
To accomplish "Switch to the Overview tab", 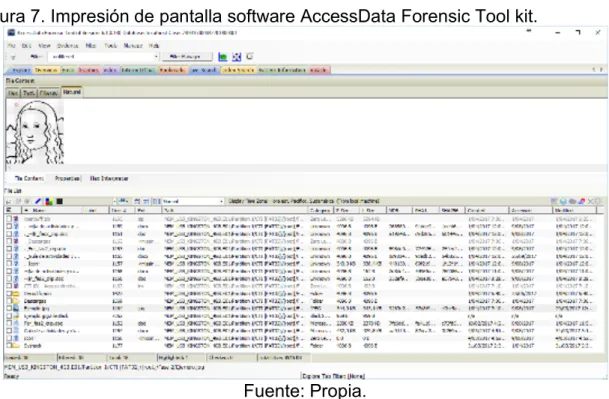I will 47,70.
